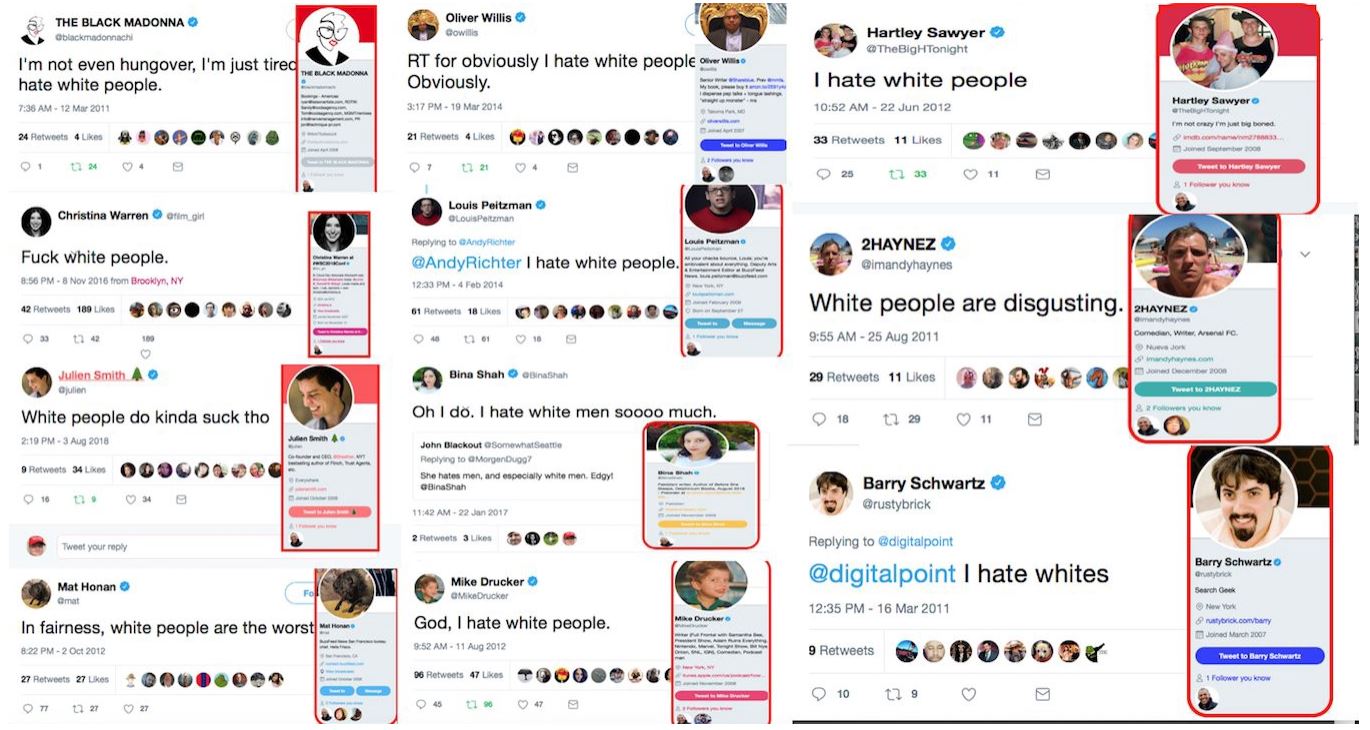Open the @AndyRichter mention in Louis Peitzman's tweet
Viewport: 1370px width, 730px height.
[466, 263]
